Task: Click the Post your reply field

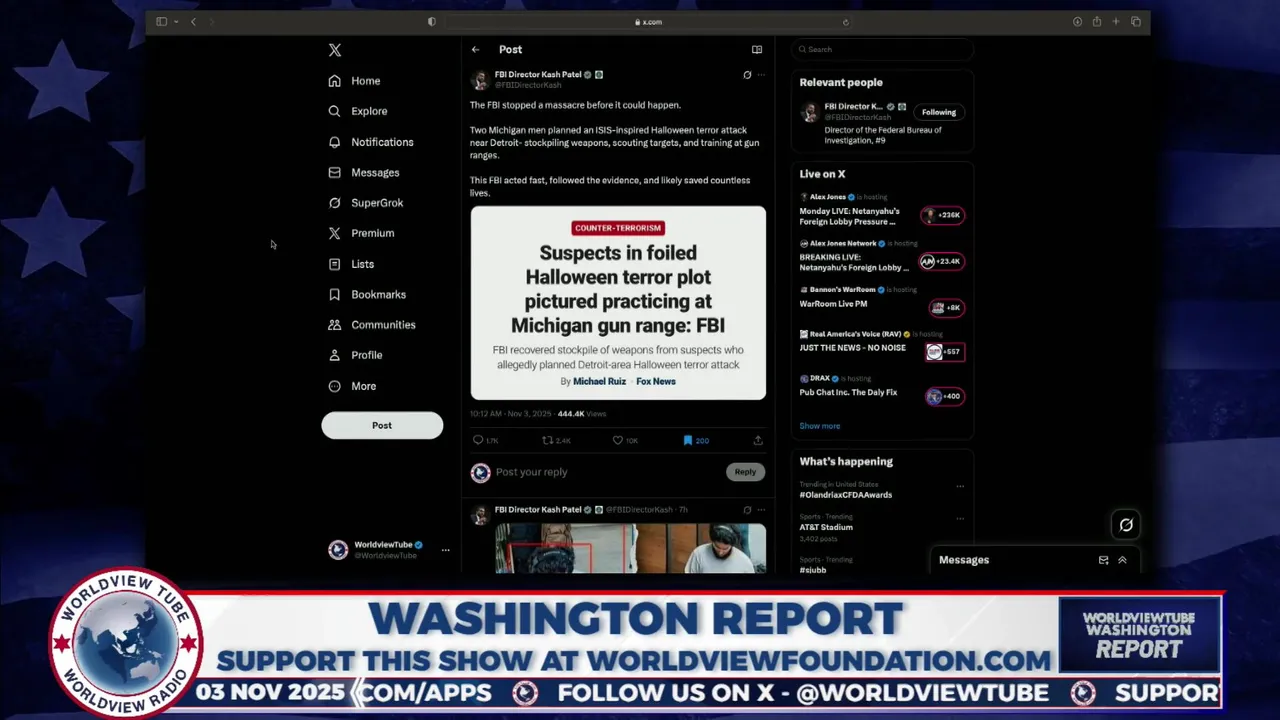Action: pyautogui.click(x=608, y=472)
